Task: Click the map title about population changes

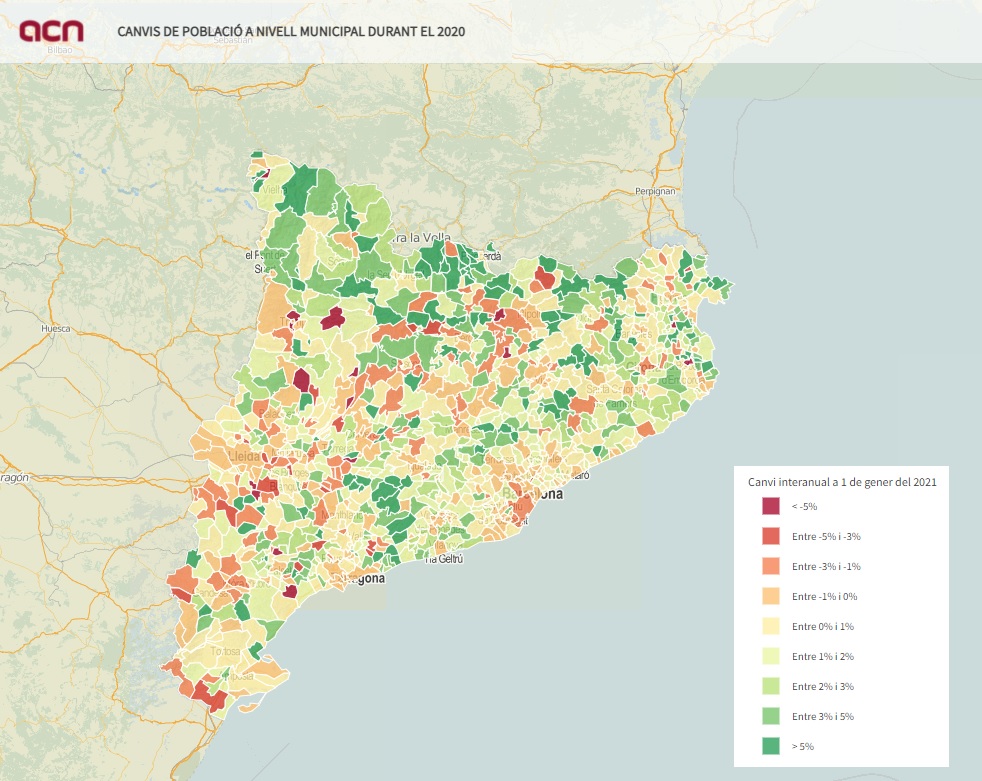Action: pos(291,31)
